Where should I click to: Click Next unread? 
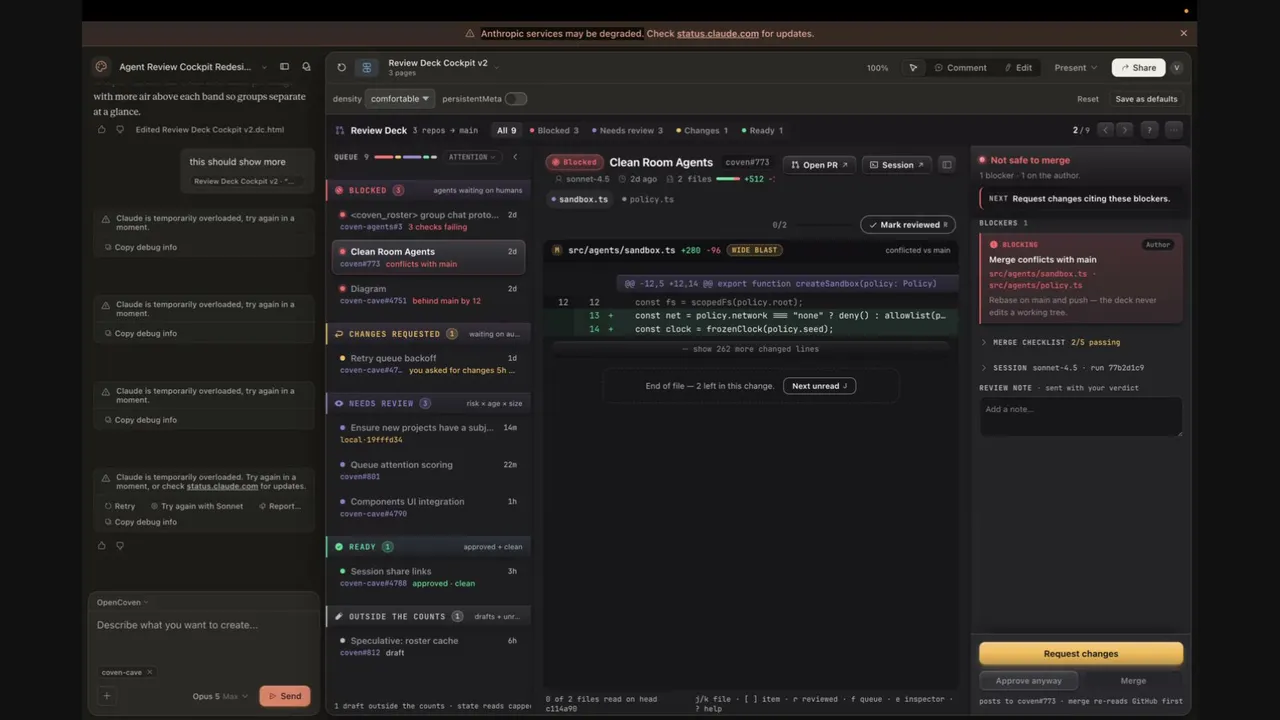click(819, 386)
